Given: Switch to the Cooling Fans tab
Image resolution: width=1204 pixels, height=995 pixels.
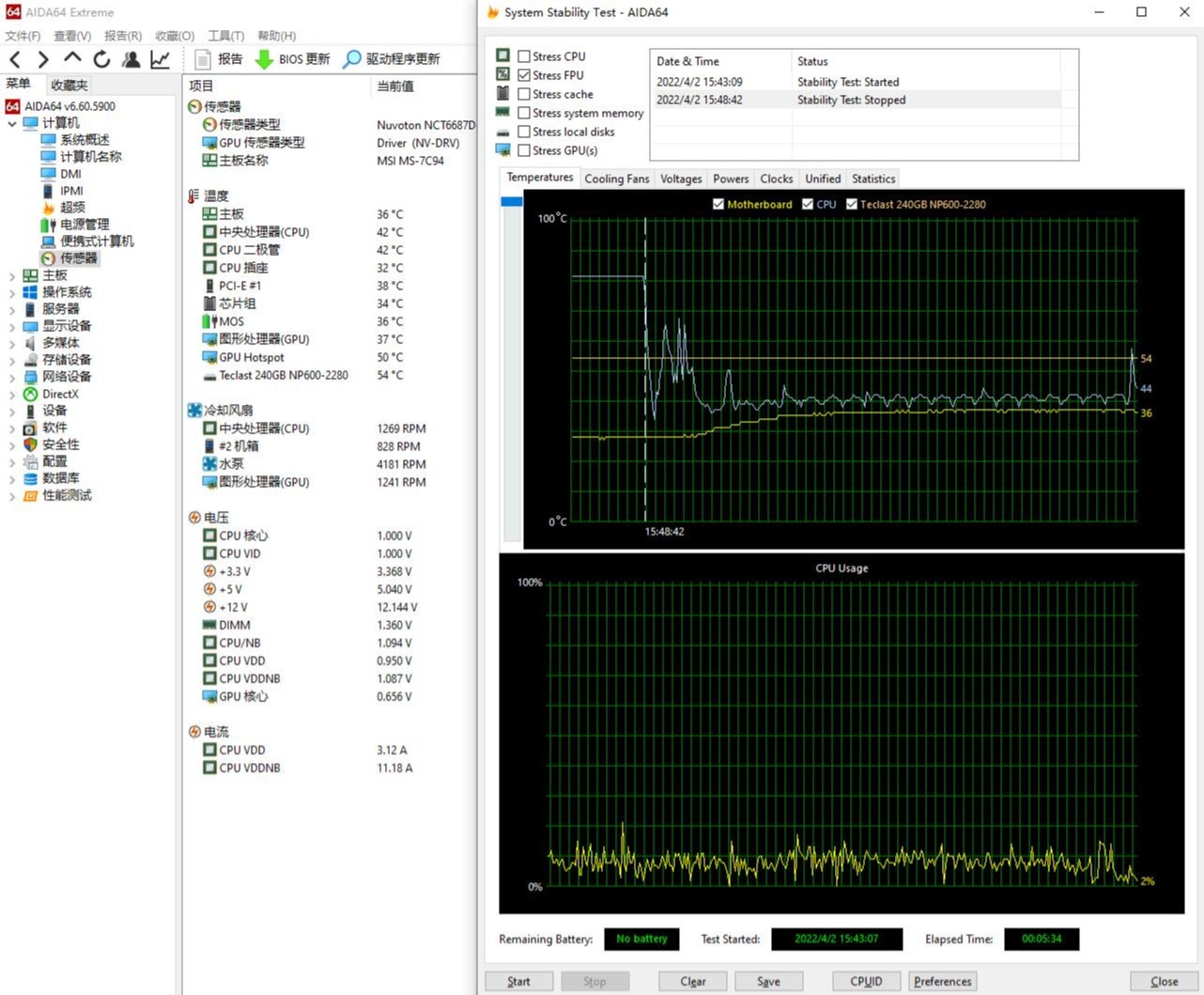Looking at the screenshot, I should (x=616, y=179).
